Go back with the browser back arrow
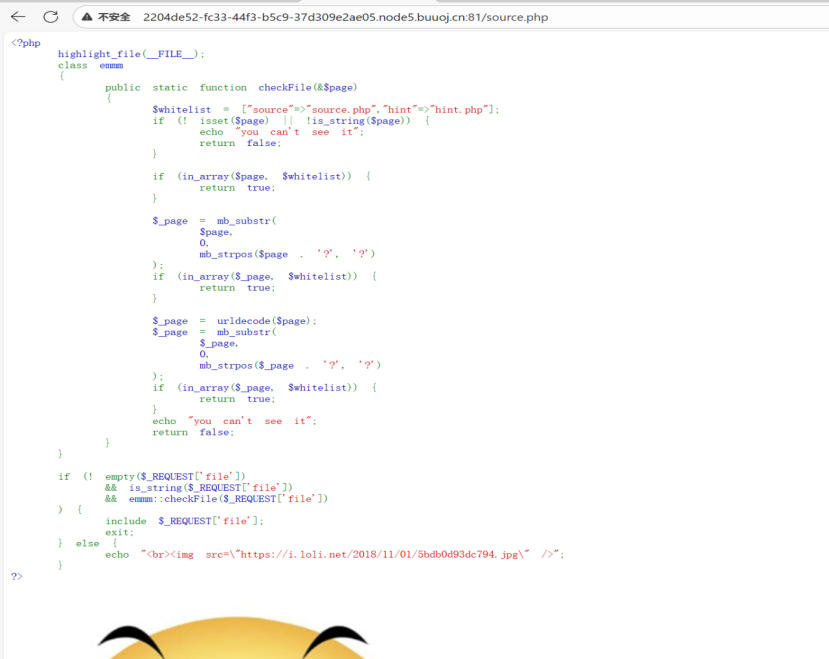 point(18,17)
